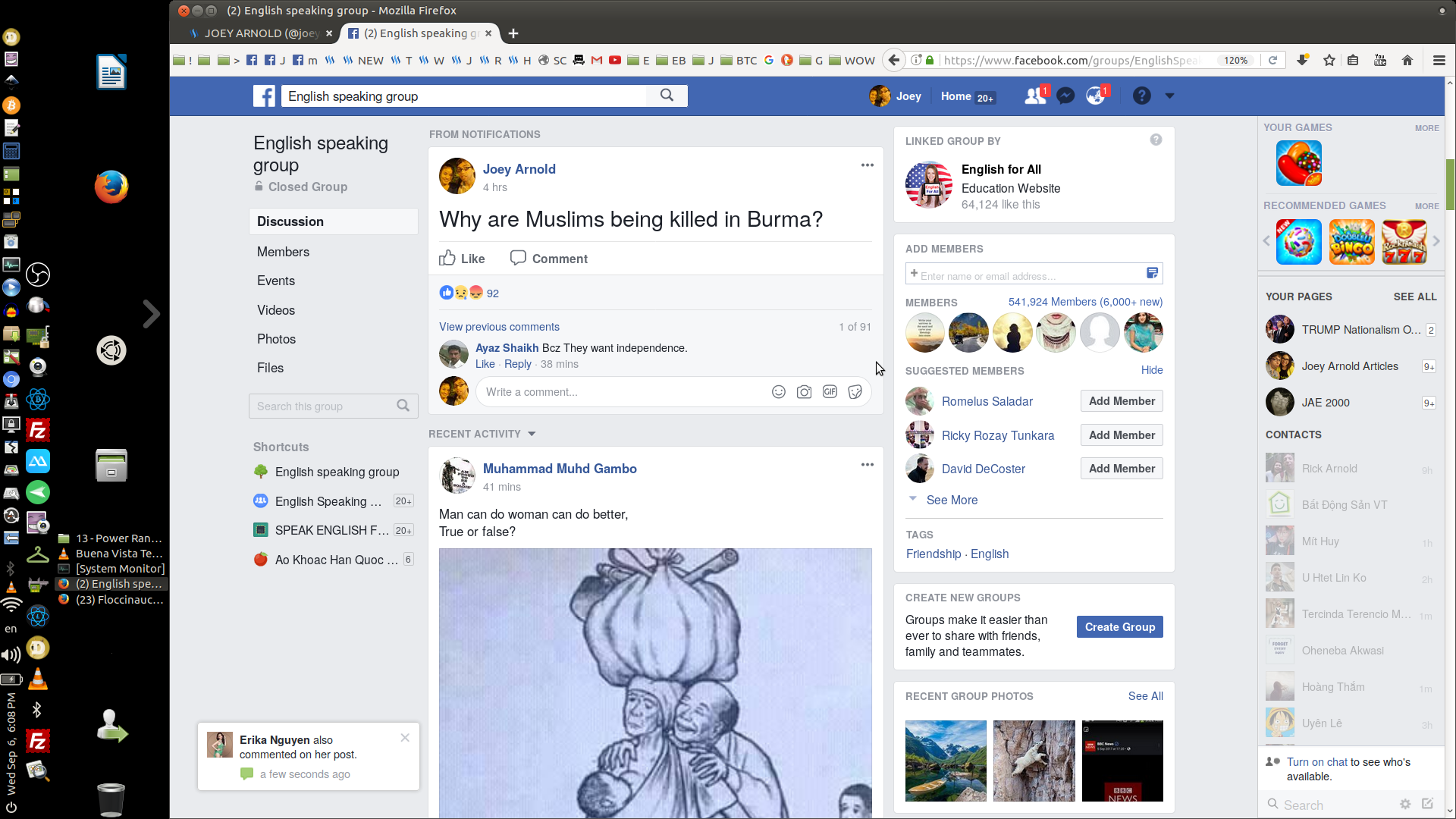Open Firefox home button
1456x819 pixels.
(1407, 60)
